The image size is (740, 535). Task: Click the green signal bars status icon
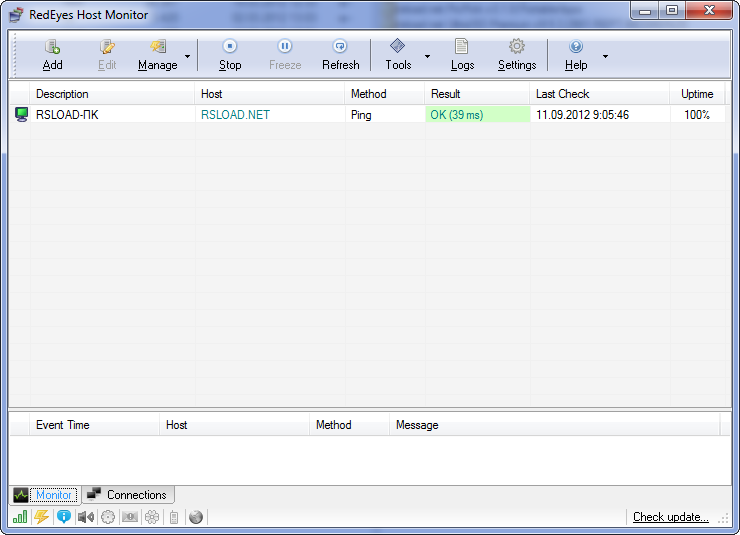click(x=20, y=517)
